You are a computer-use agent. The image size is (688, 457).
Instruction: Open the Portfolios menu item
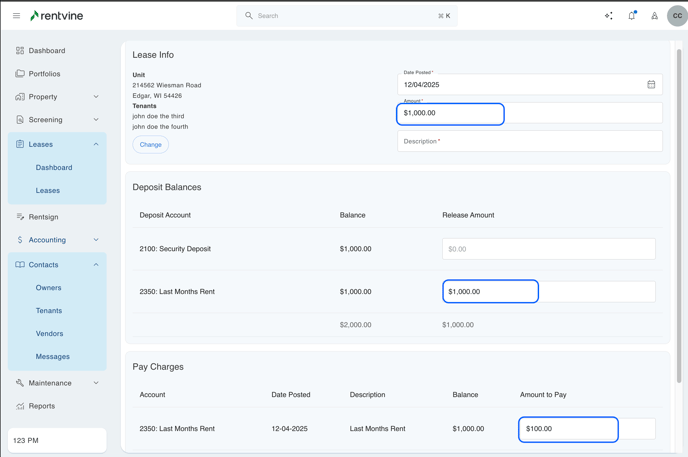pos(44,74)
